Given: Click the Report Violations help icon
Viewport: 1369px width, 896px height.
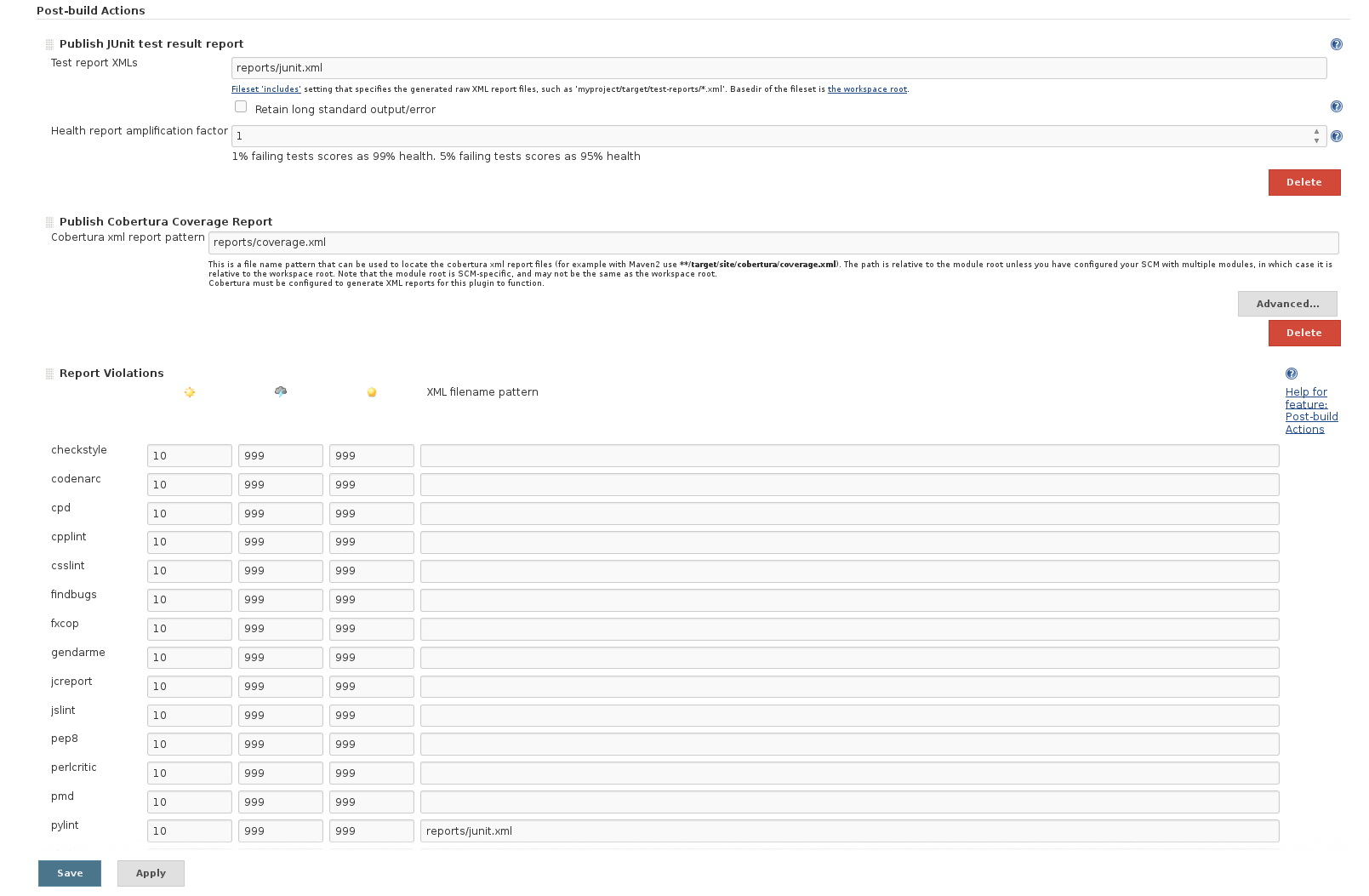Looking at the screenshot, I should (x=1291, y=374).
